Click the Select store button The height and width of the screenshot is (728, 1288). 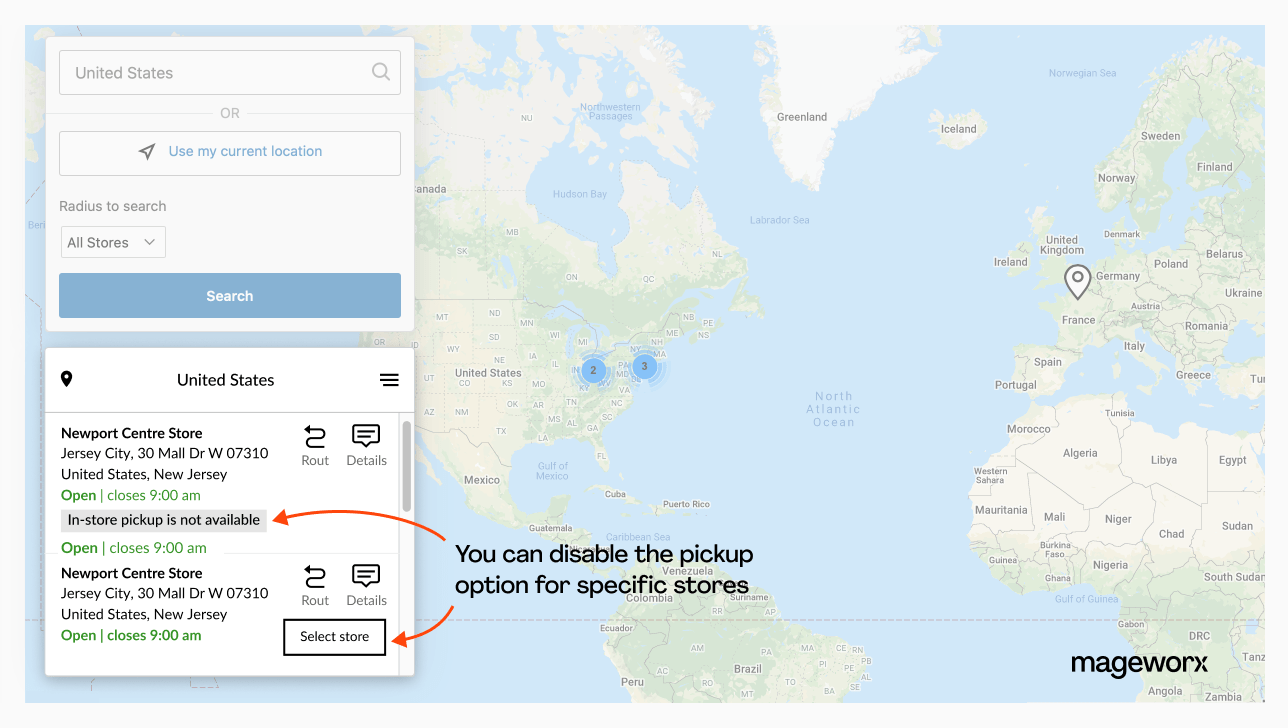334,636
